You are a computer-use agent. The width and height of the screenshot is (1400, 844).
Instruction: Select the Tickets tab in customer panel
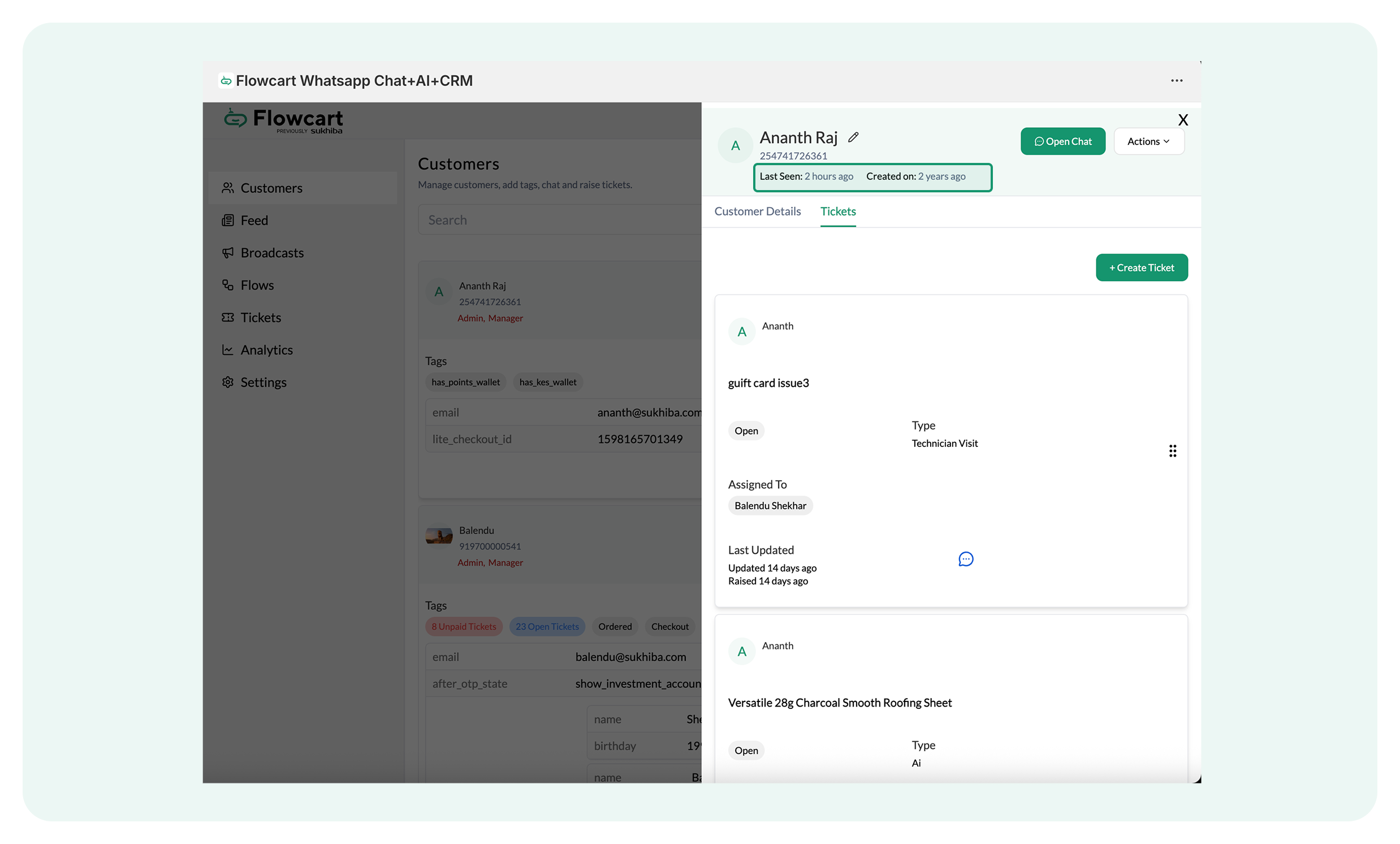click(x=837, y=212)
